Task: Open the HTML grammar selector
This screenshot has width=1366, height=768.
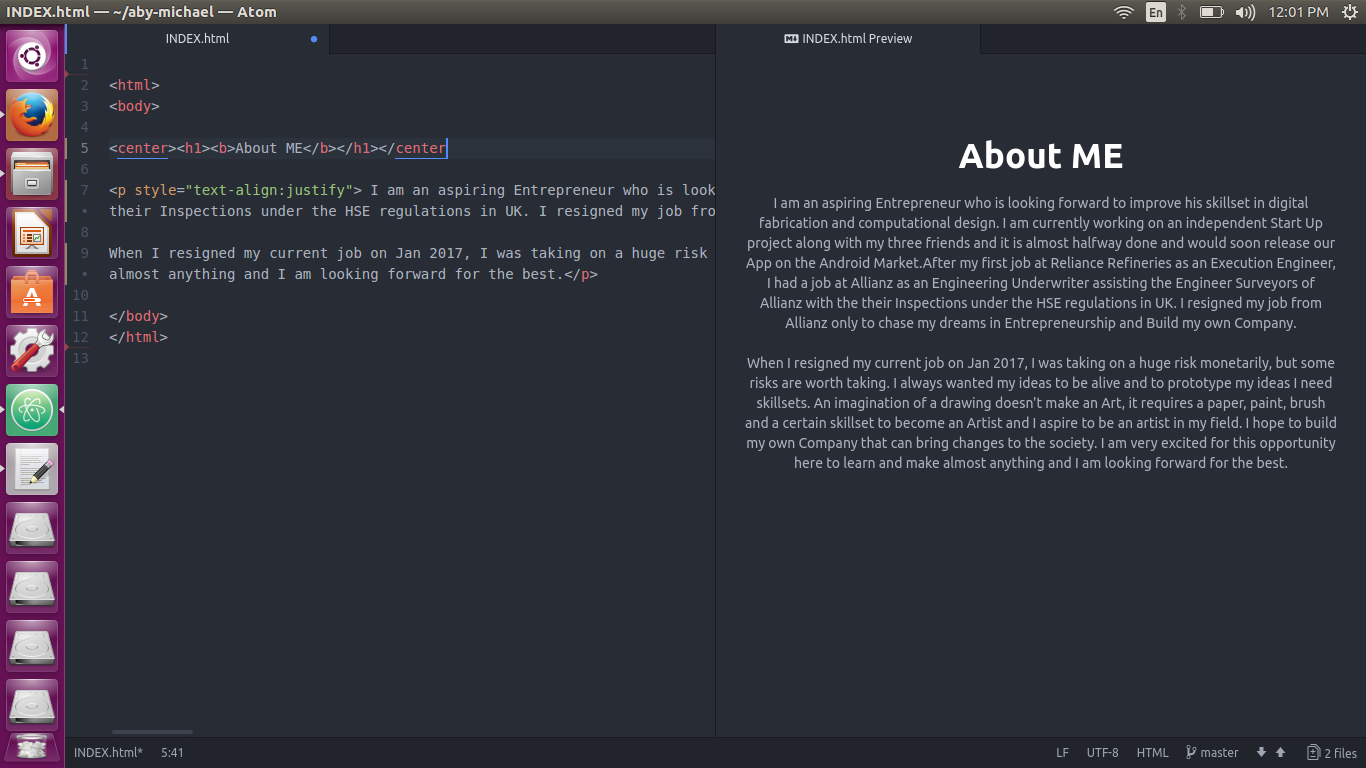Action: click(1152, 753)
